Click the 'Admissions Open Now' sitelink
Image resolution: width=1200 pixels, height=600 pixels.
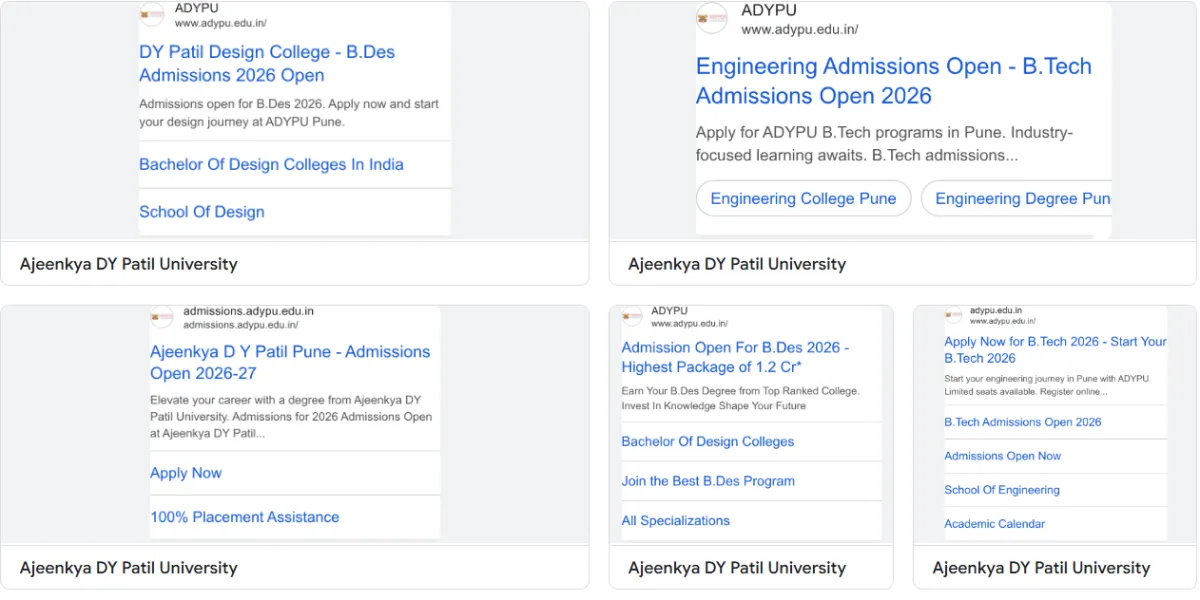(x=1002, y=456)
